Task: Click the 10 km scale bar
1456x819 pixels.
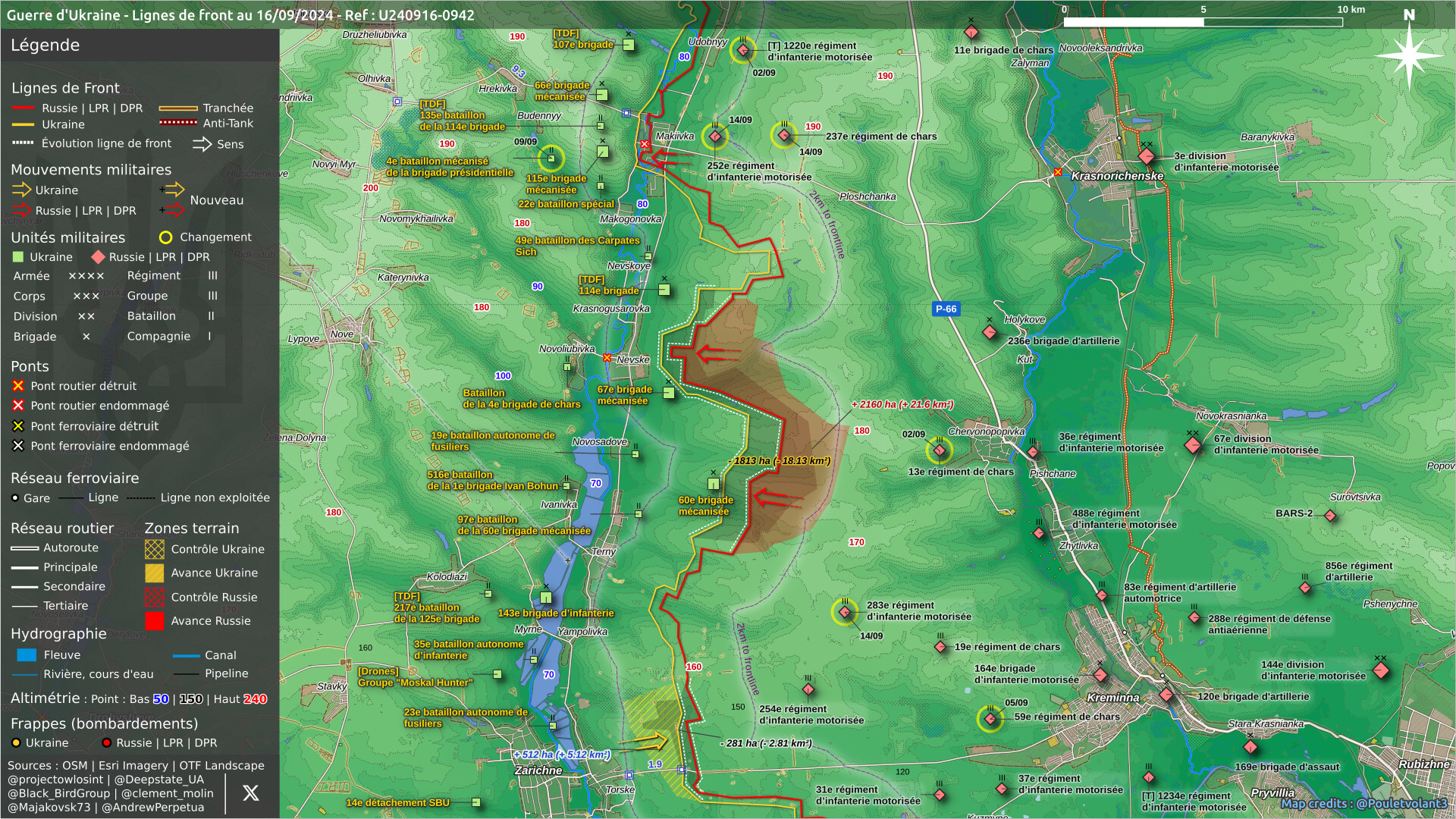Action: click(x=1203, y=22)
